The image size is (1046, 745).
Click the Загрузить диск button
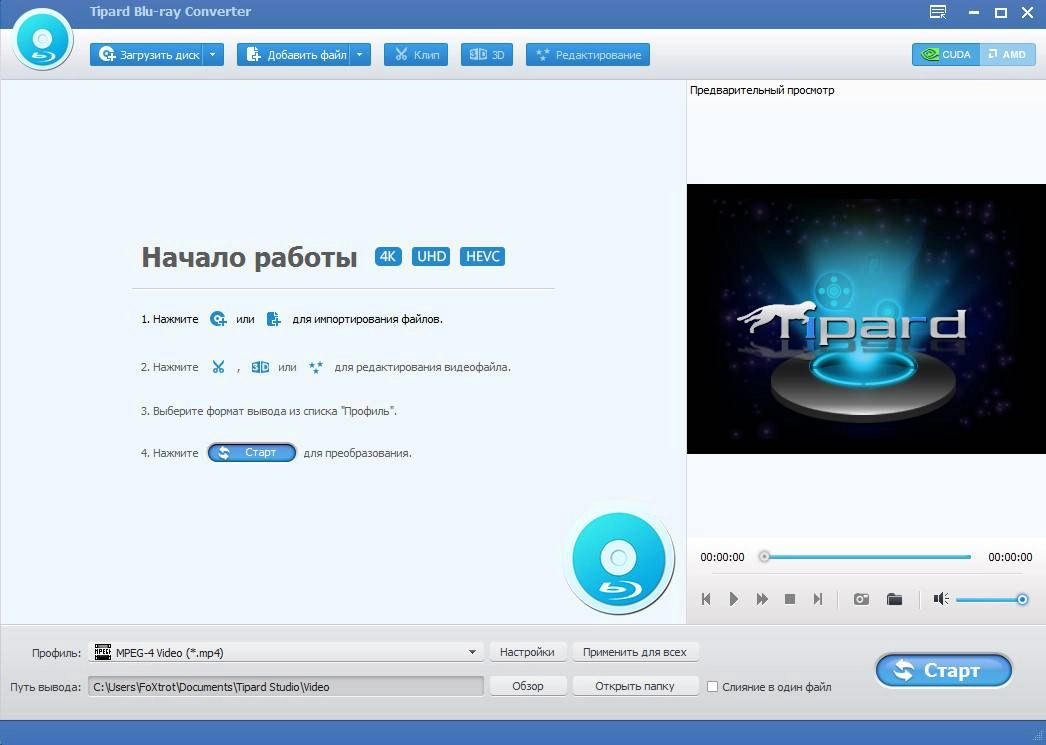(147, 55)
